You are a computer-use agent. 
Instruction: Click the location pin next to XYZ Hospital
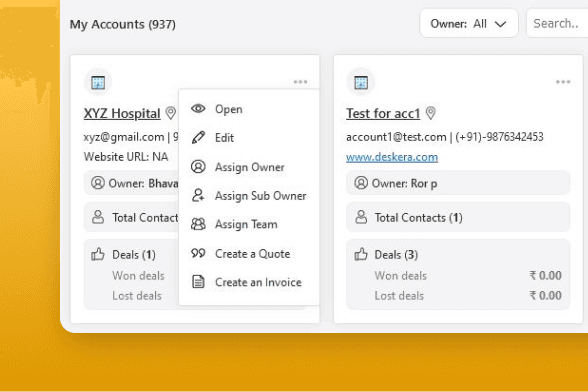171,113
